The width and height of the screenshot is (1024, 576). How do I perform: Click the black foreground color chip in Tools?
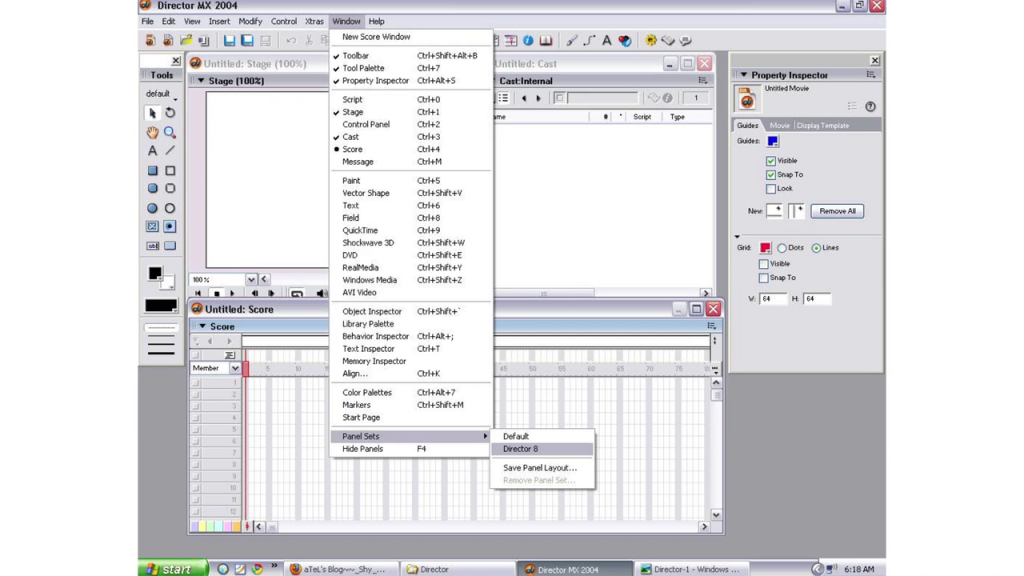(155, 273)
